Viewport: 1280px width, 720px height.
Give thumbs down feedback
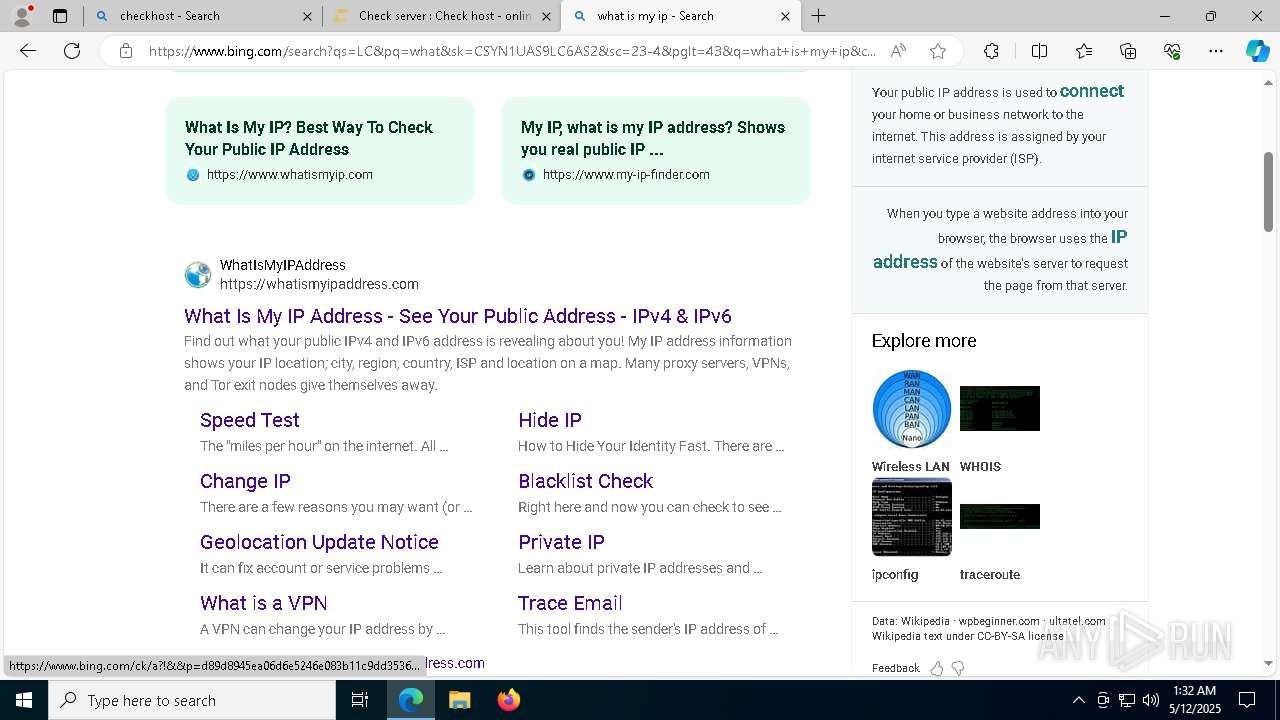click(x=958, y=668)
